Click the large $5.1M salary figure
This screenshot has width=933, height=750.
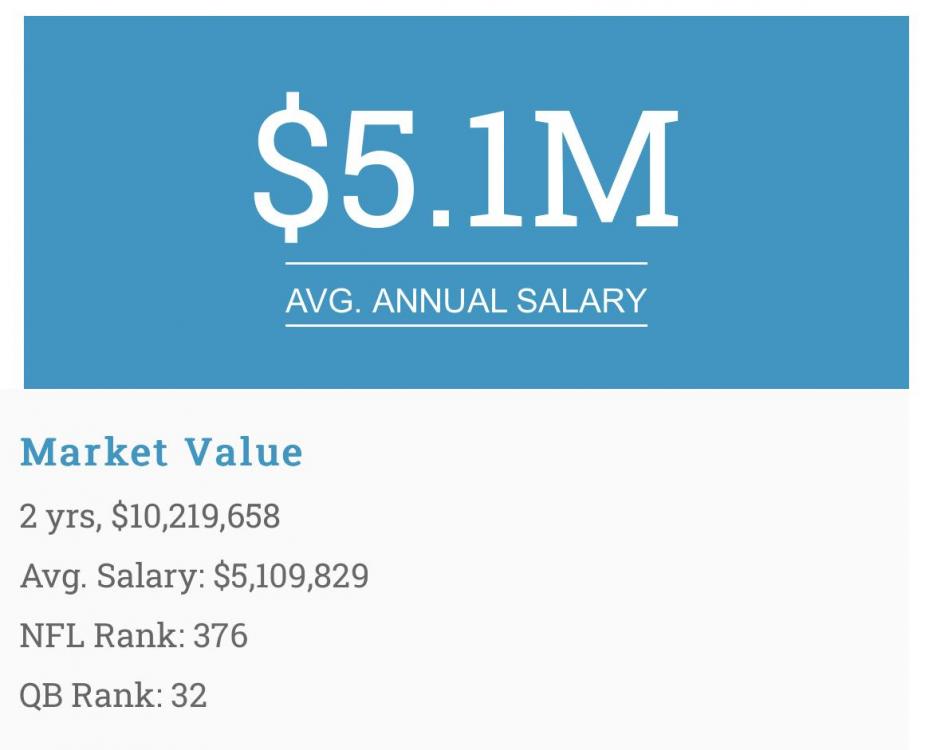click(466, 165)
